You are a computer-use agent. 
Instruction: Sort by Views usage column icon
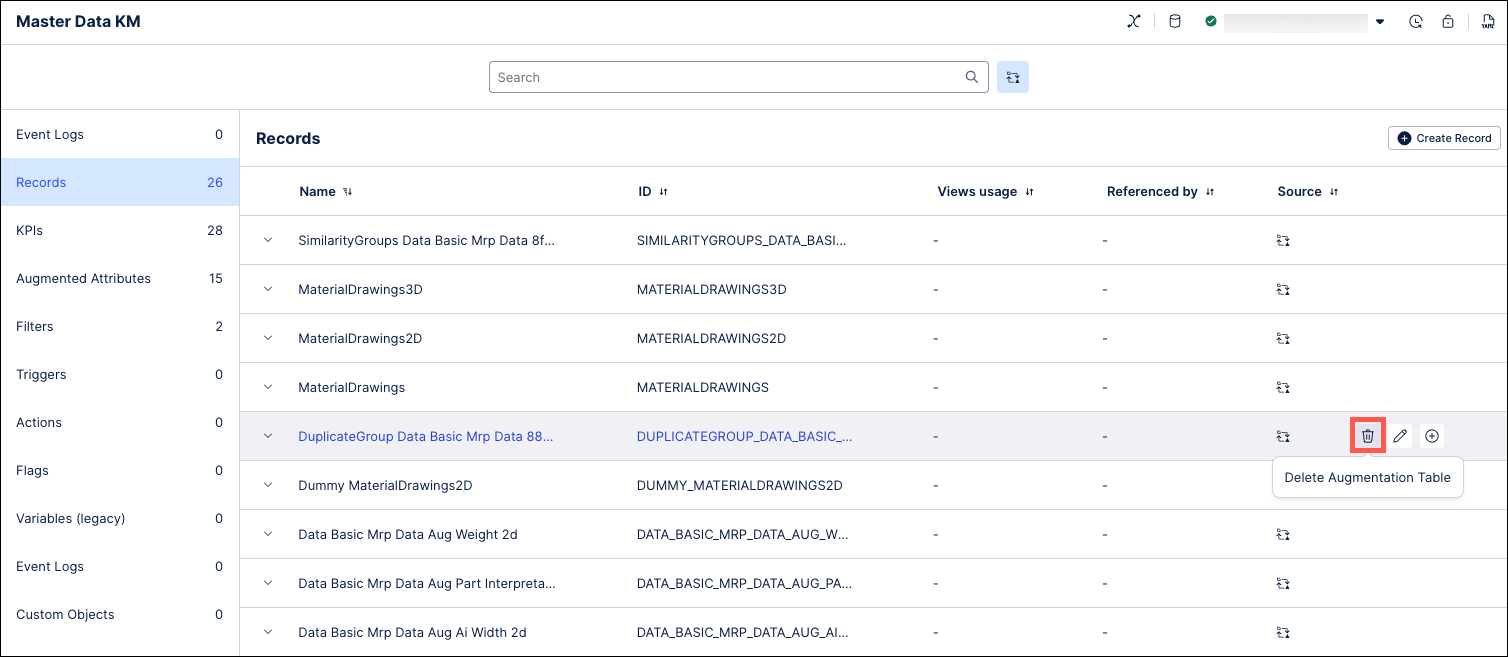(x=1030, y=192)
